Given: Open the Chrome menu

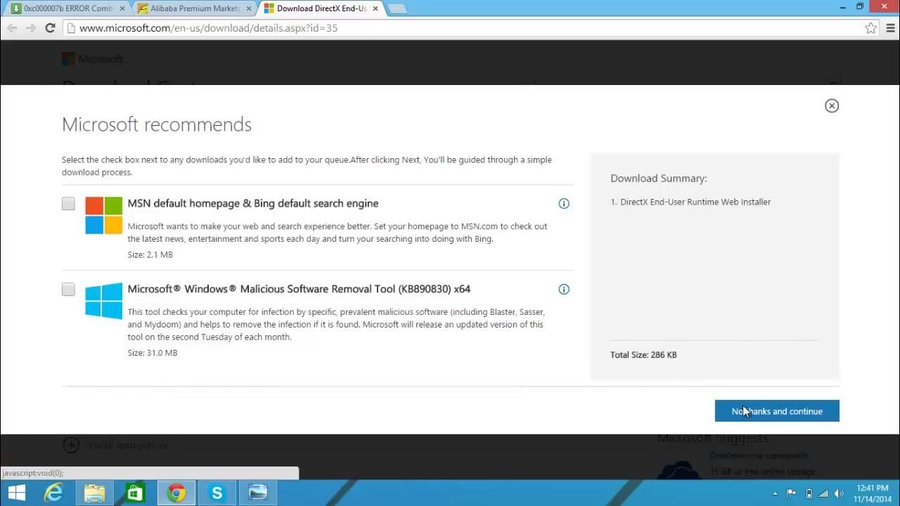Looking at the screenshot, I should coord(890,28).
